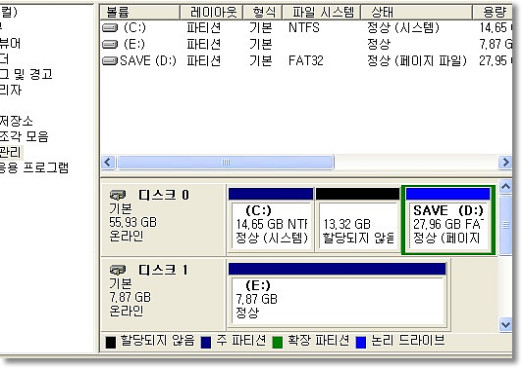
Task: Click the horizontal scrollbar thumb in volume list
Action: click(x=226, y=163)
